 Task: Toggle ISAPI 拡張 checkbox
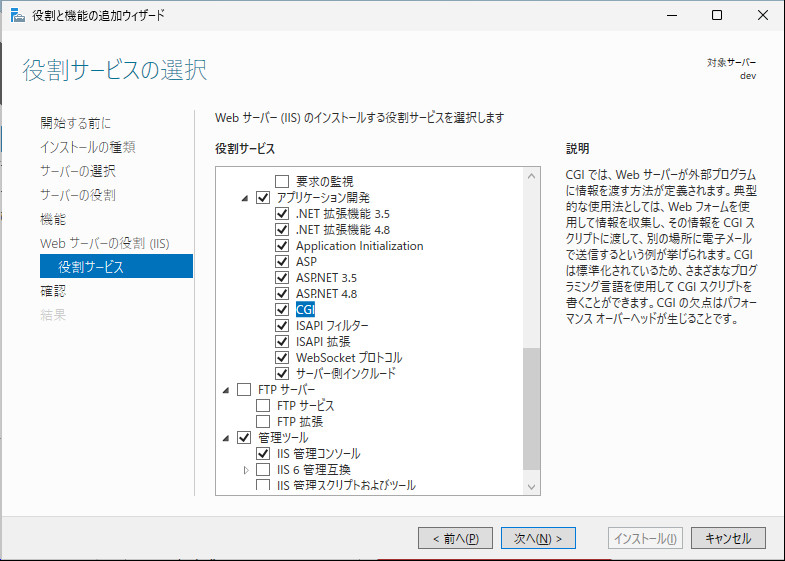[282, 341]
